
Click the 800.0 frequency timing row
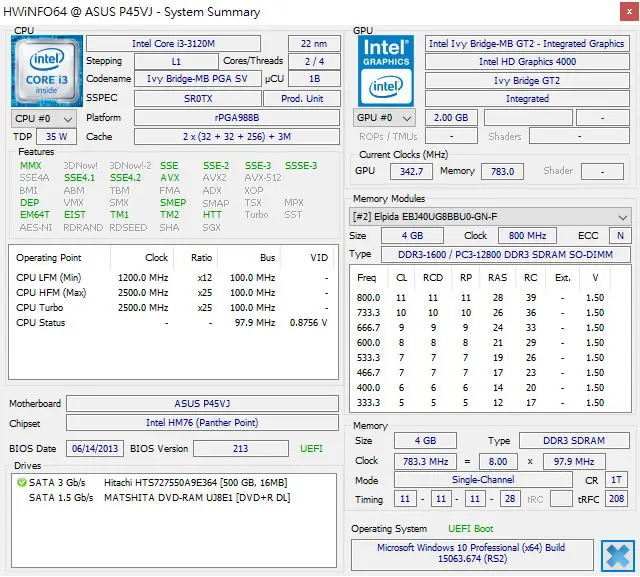484,298
